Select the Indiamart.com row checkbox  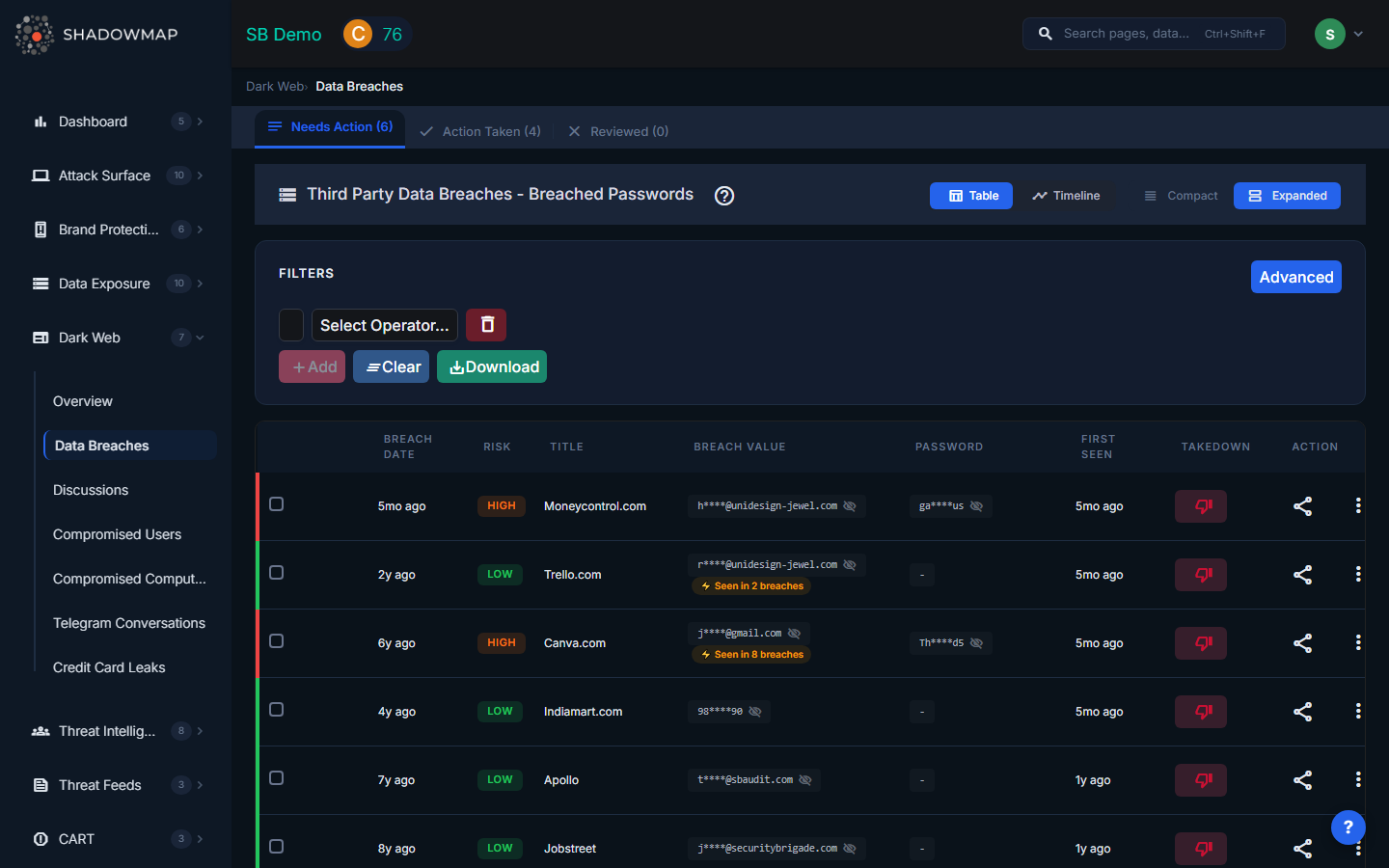click(x=277, y=710)
